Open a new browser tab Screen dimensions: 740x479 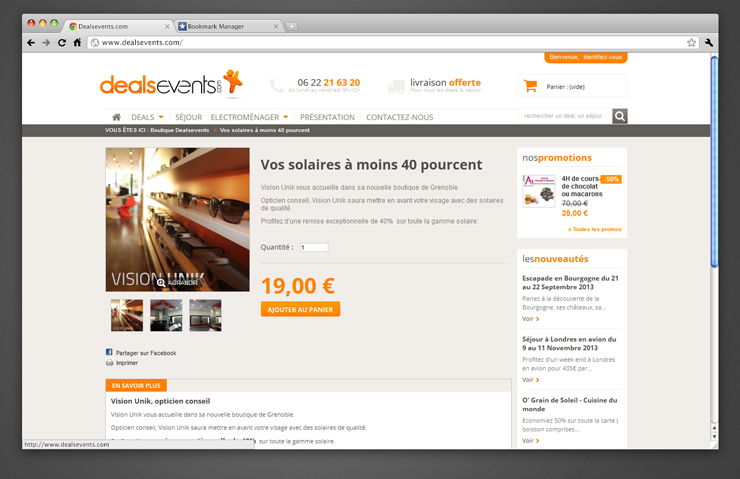click(292, 26)
